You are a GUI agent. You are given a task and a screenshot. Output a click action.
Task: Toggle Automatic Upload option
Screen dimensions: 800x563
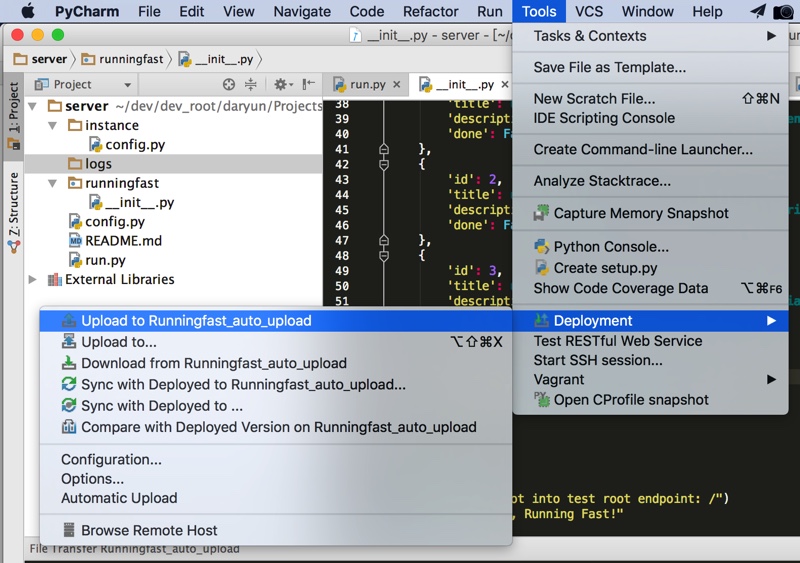click(x=119, y=498)
